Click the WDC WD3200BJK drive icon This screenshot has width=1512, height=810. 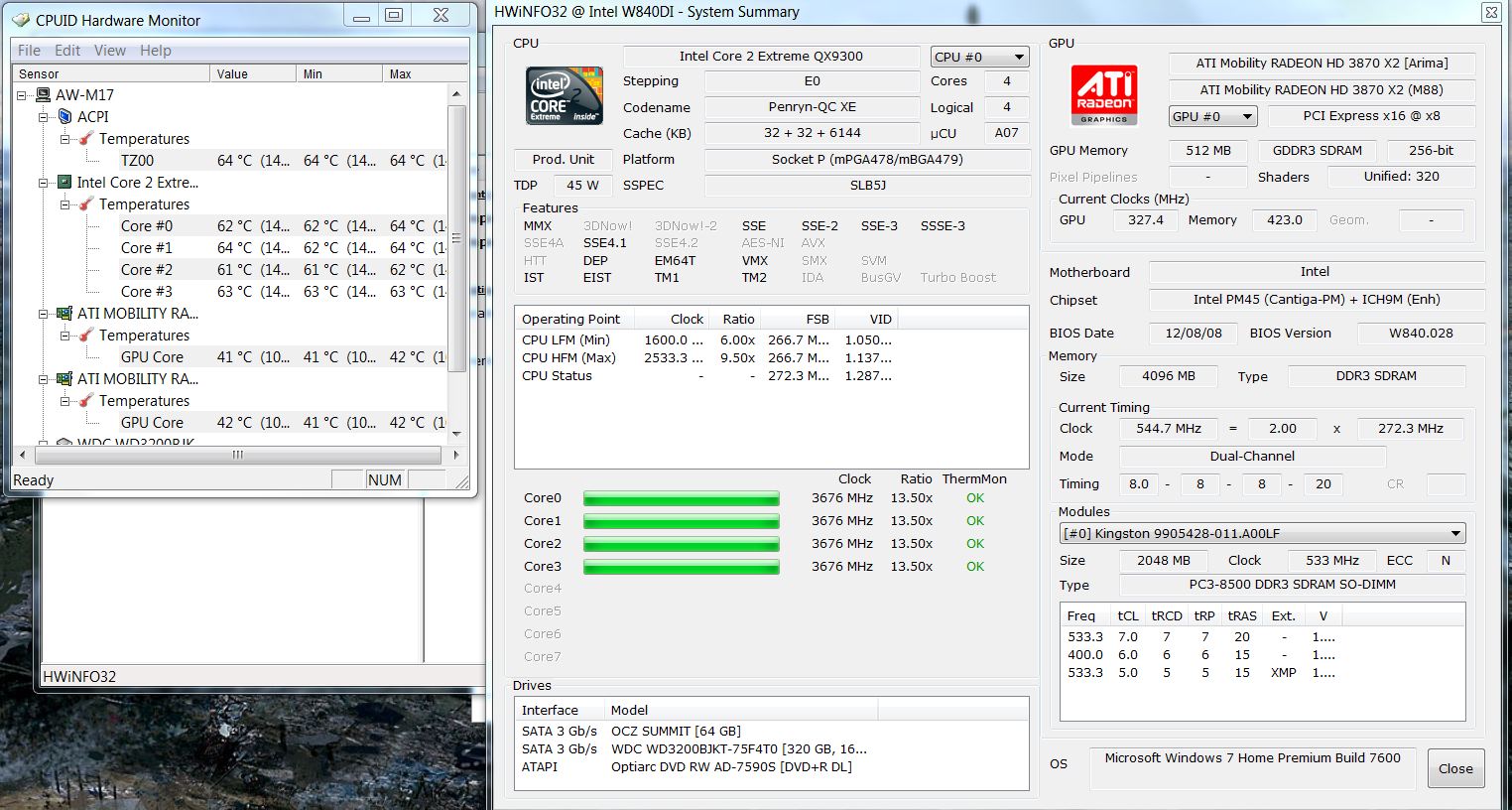(x=65, y=442)
